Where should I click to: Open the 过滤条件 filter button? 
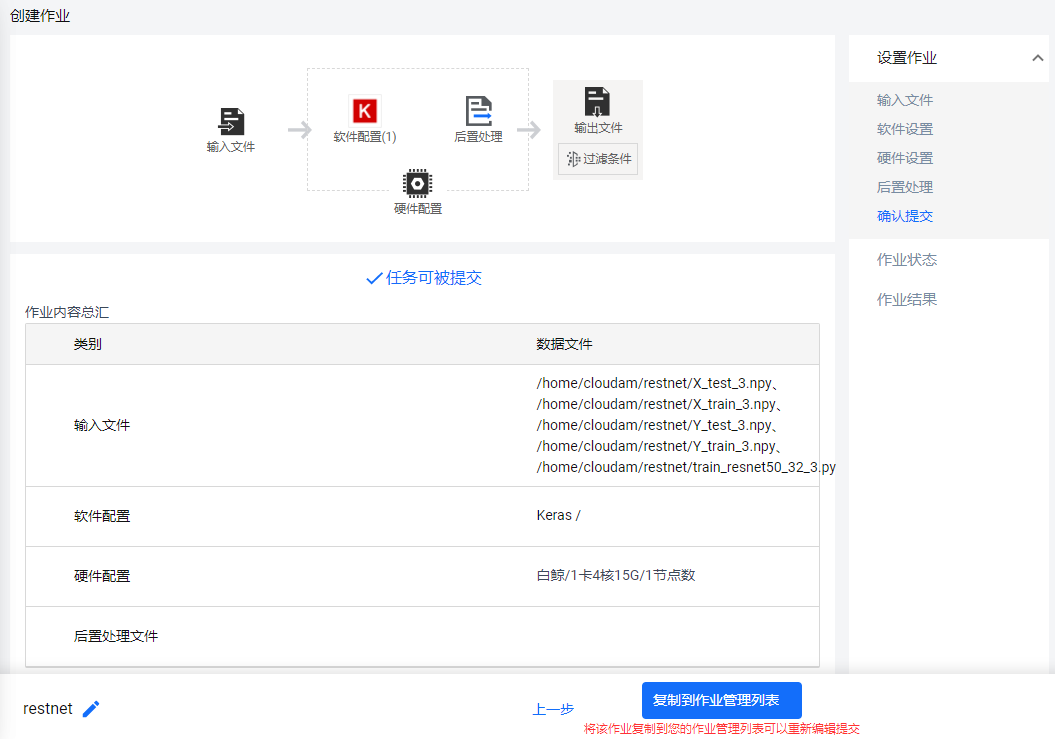(598, 159)
